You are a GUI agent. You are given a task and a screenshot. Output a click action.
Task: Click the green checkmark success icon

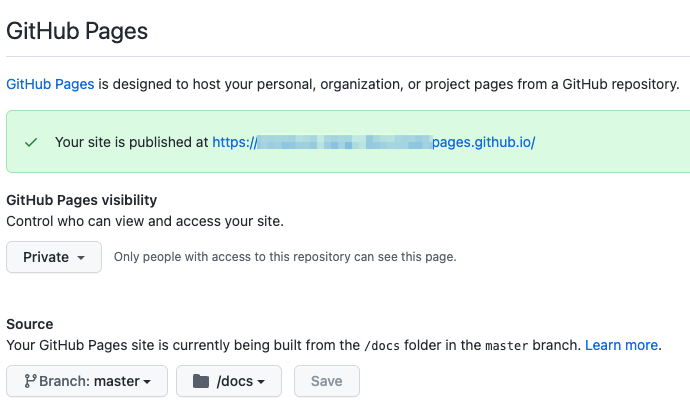point(31,142)
